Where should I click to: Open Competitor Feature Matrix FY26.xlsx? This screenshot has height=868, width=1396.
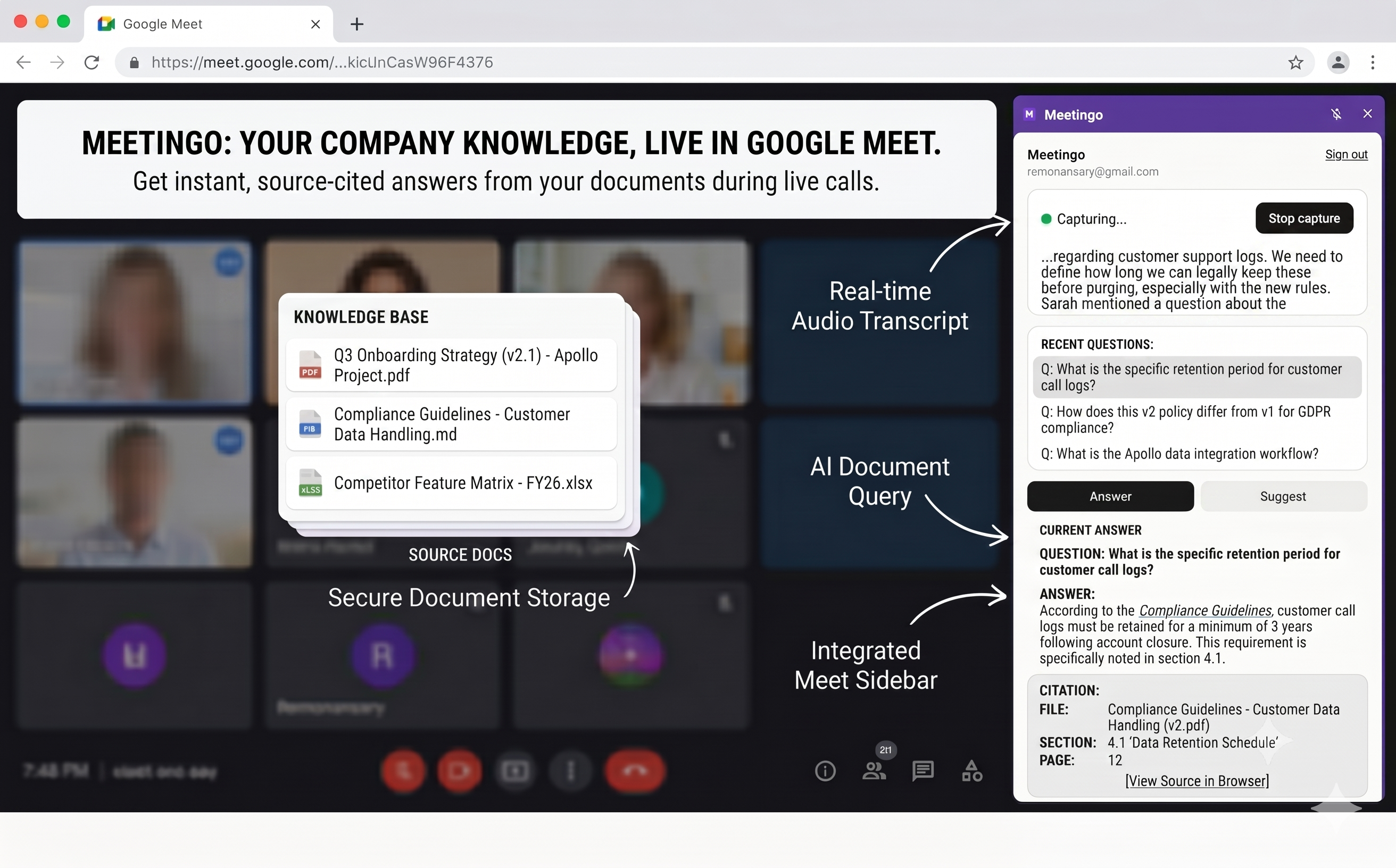[451, 483]
